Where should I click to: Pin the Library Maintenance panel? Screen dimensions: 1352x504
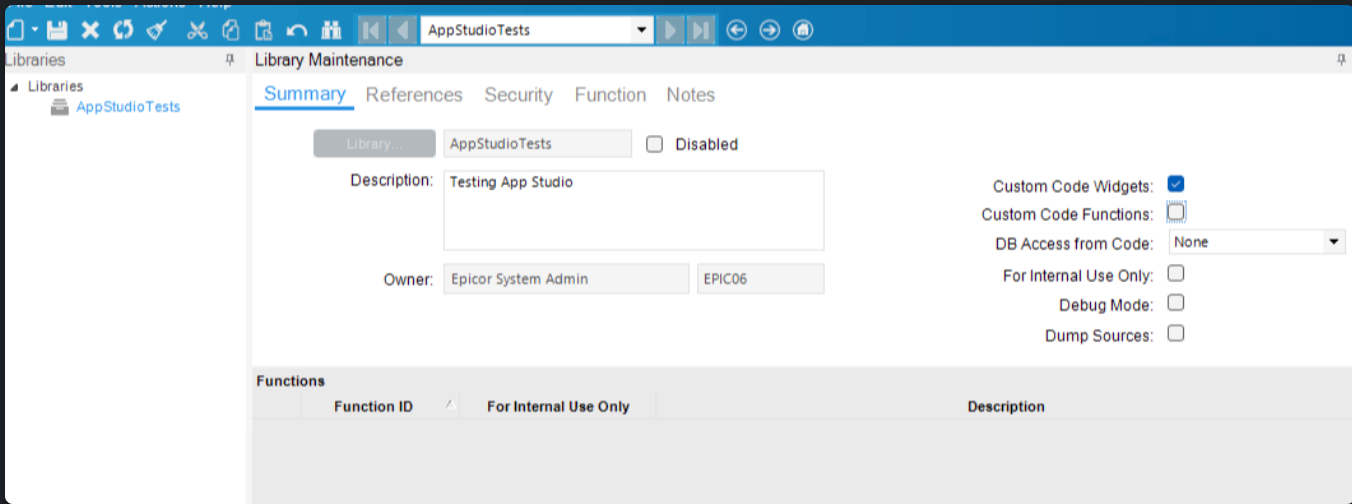click(x=1341, y=60)
